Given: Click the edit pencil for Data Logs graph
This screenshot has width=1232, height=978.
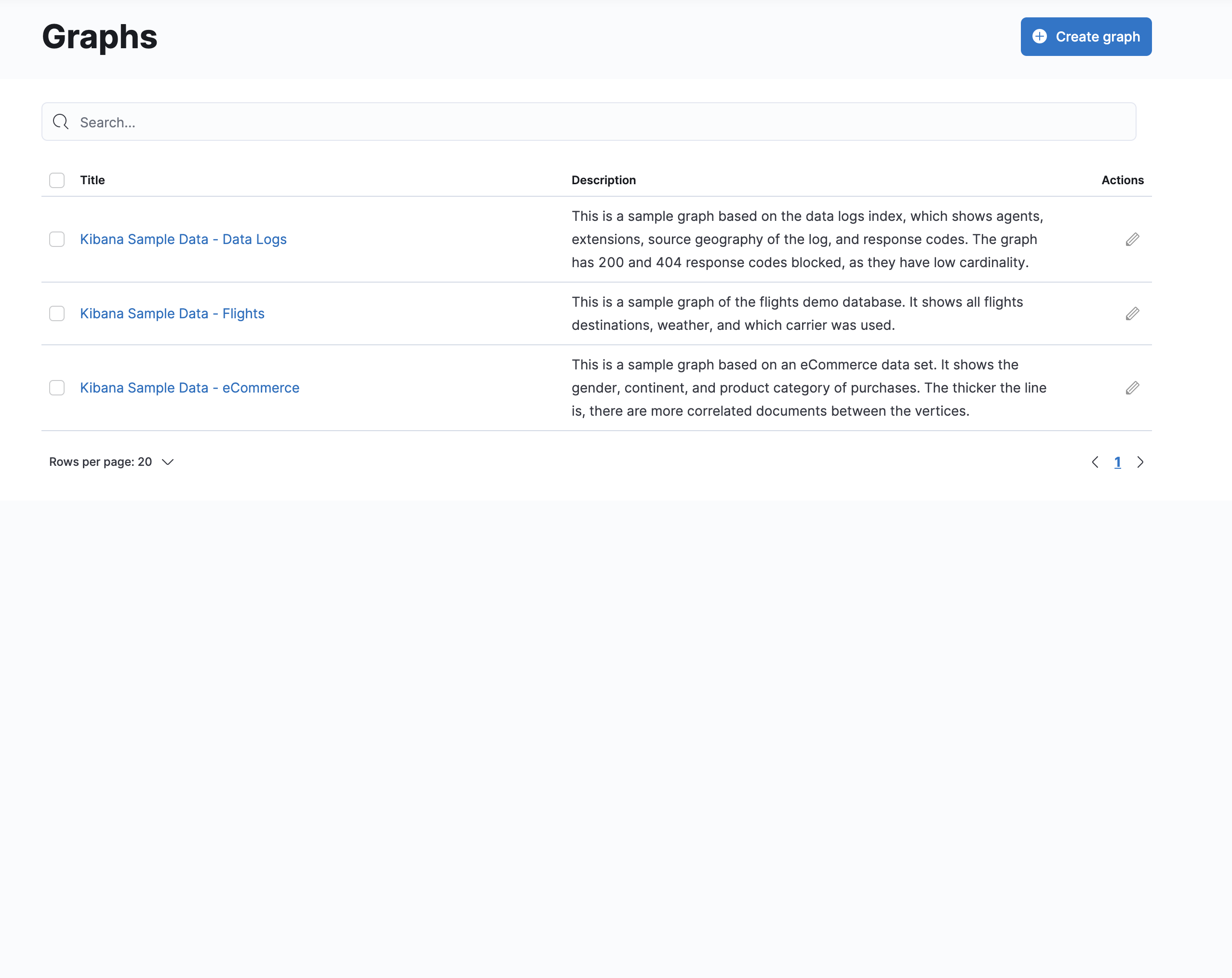Looking at the screenshot, I should [x=1132, y=240].
